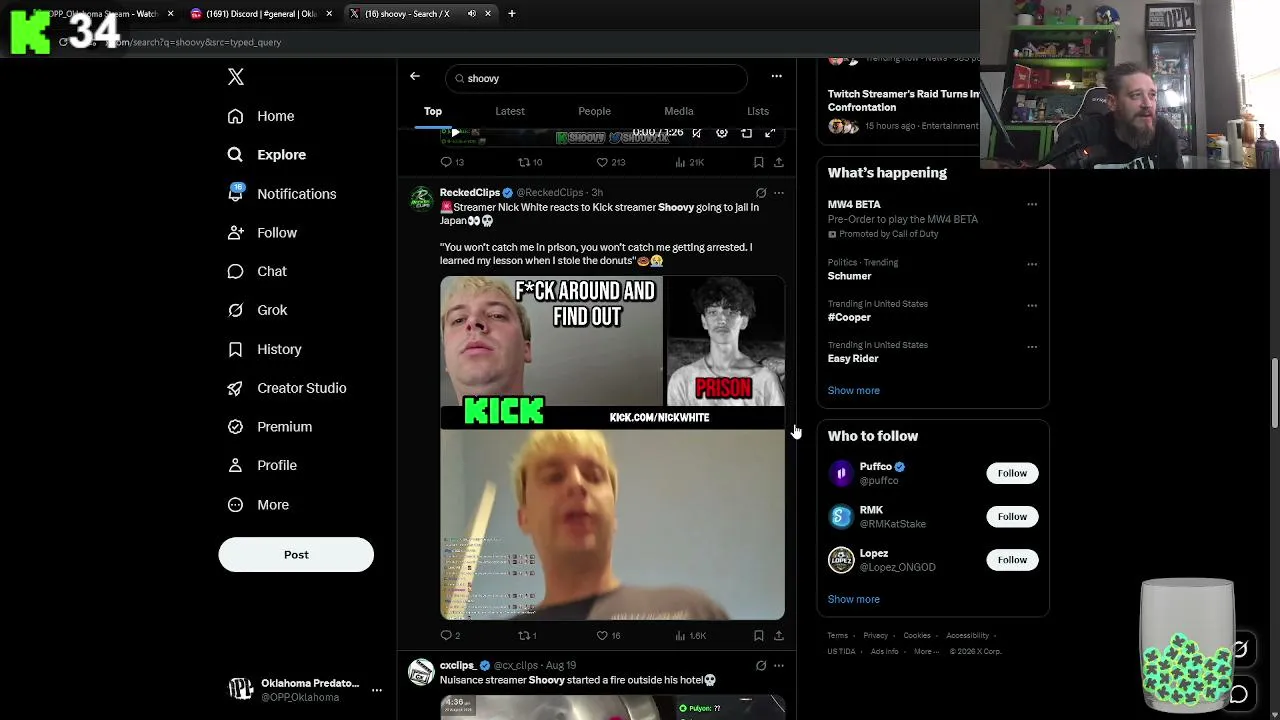Open more options for #Cooper trend
The width and height of the screenshot is (1280, 720).
click(x=1032, y=305)
